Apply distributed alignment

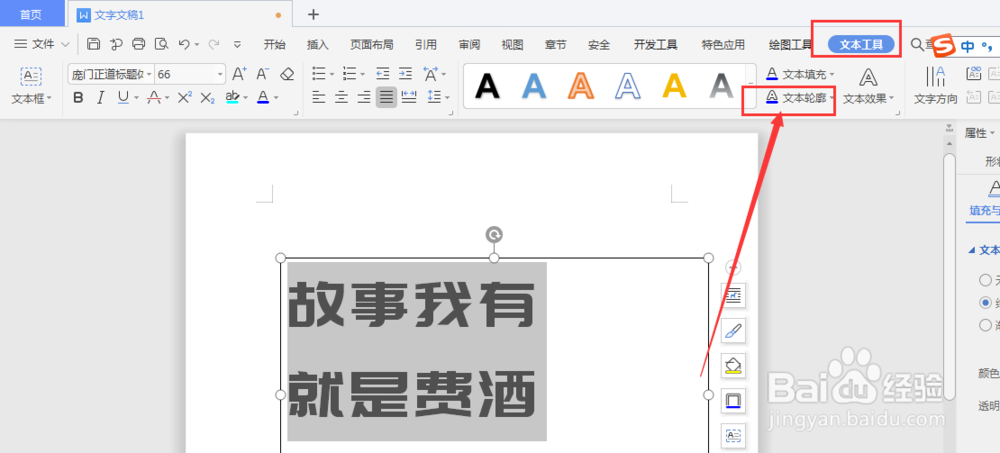point(409,98)
